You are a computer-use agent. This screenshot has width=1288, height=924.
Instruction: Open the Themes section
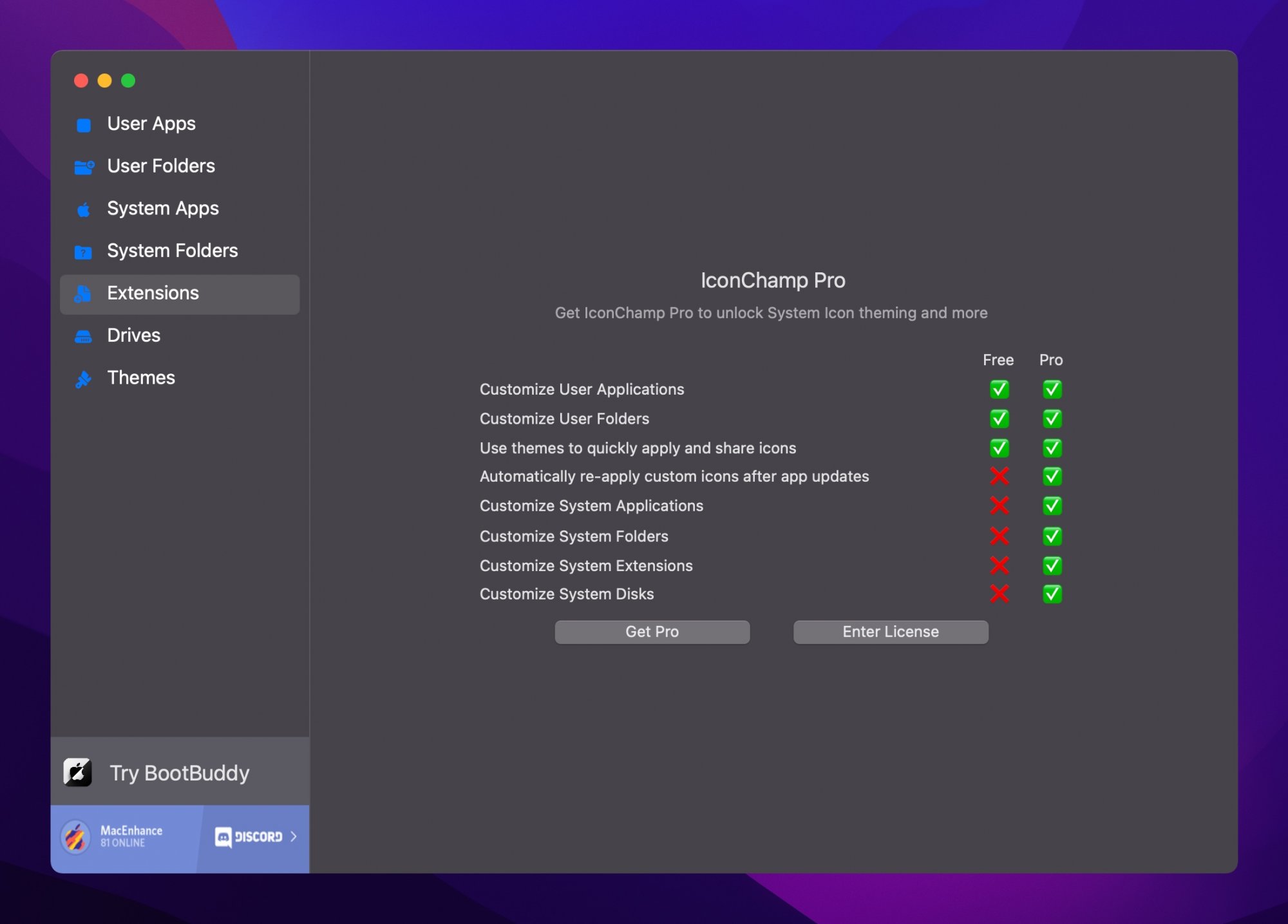point(141,378)
